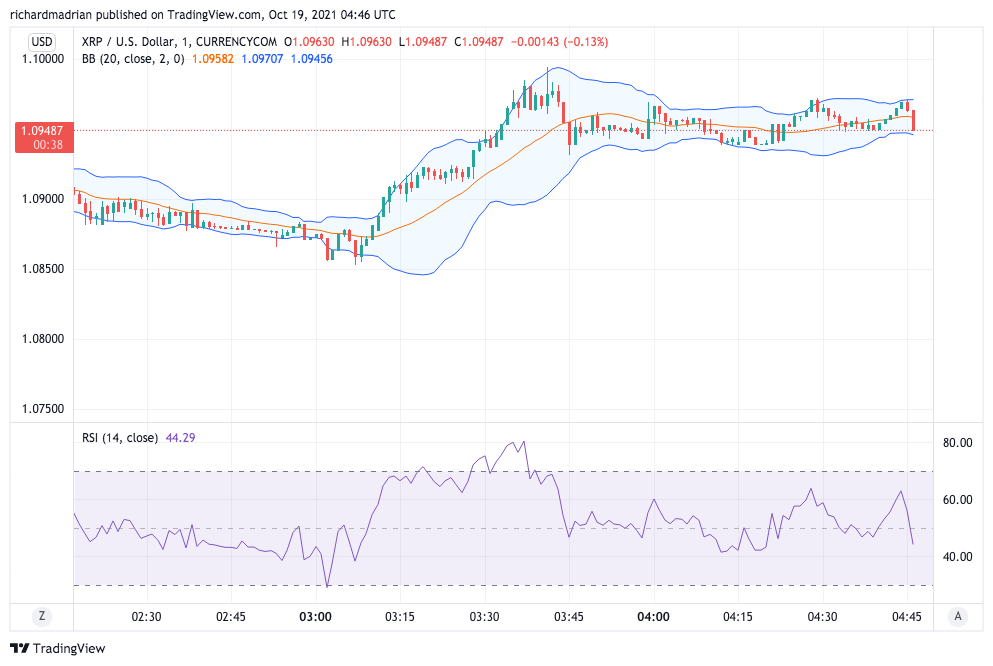
Task: Click the 04:00 time axis label
Action: coord(653,617)
